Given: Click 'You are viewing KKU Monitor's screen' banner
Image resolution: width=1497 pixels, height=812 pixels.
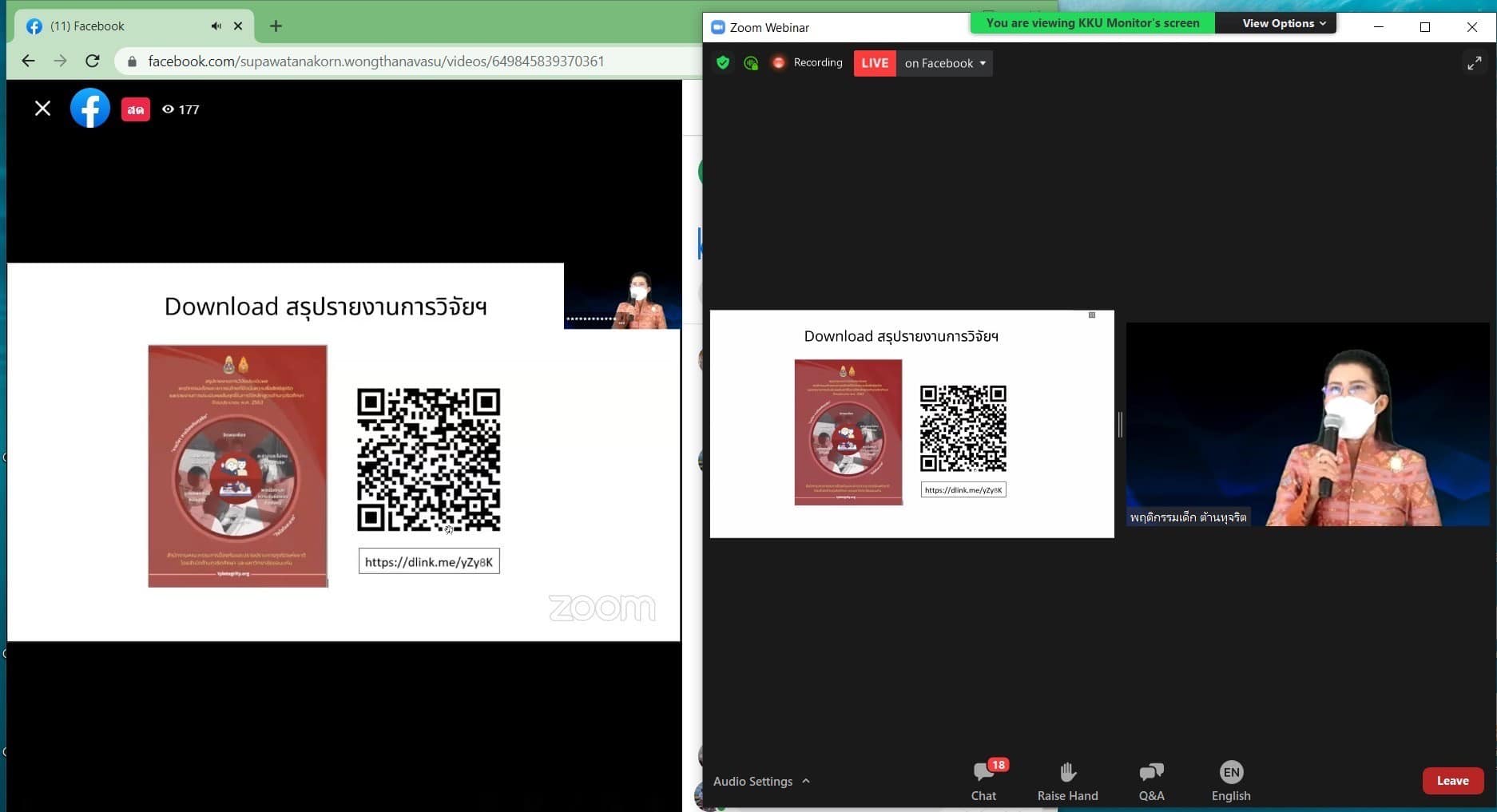Looking at the screenshot, I should 1093,23.
